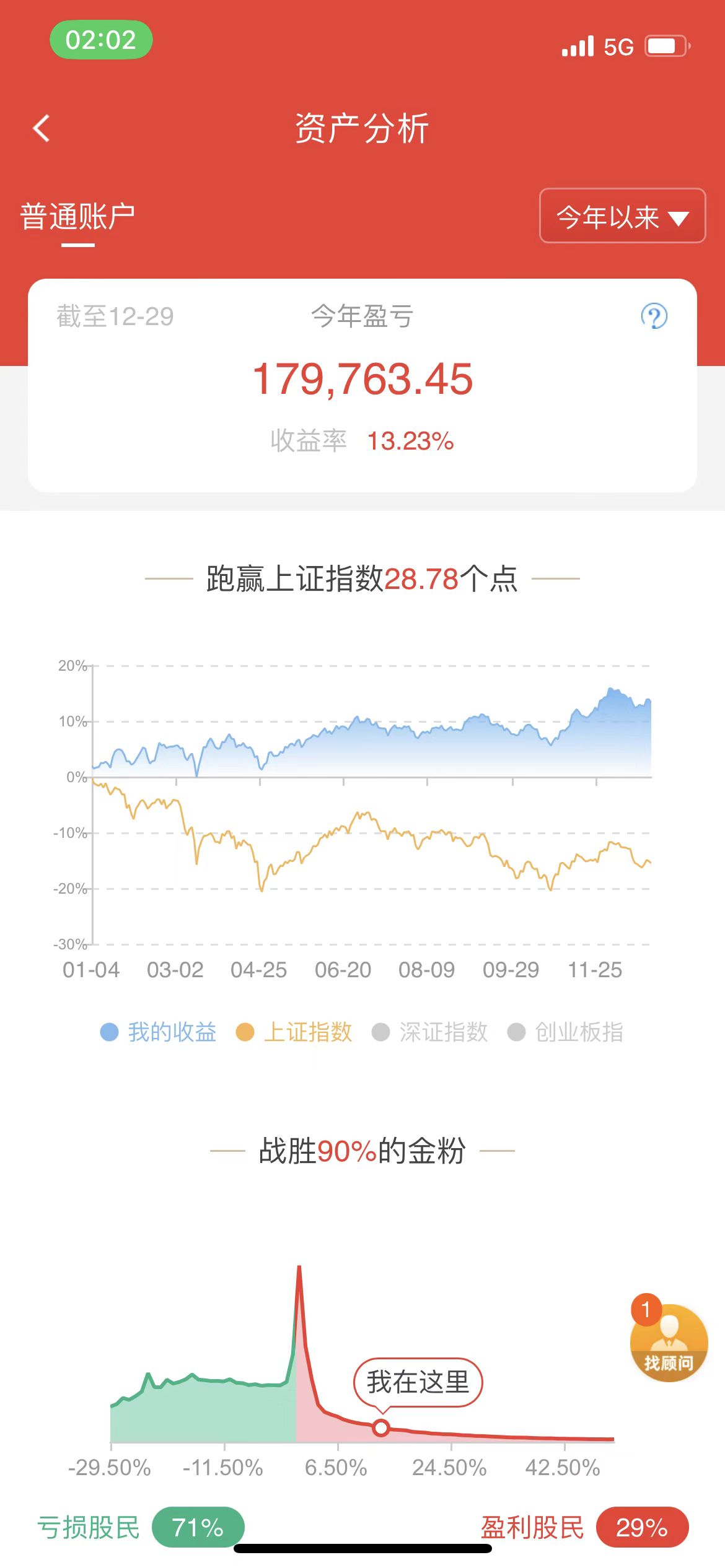Tap the green 02:02 time pill
This screenshot has height=1568, width=725.
[x=101, y=40]
